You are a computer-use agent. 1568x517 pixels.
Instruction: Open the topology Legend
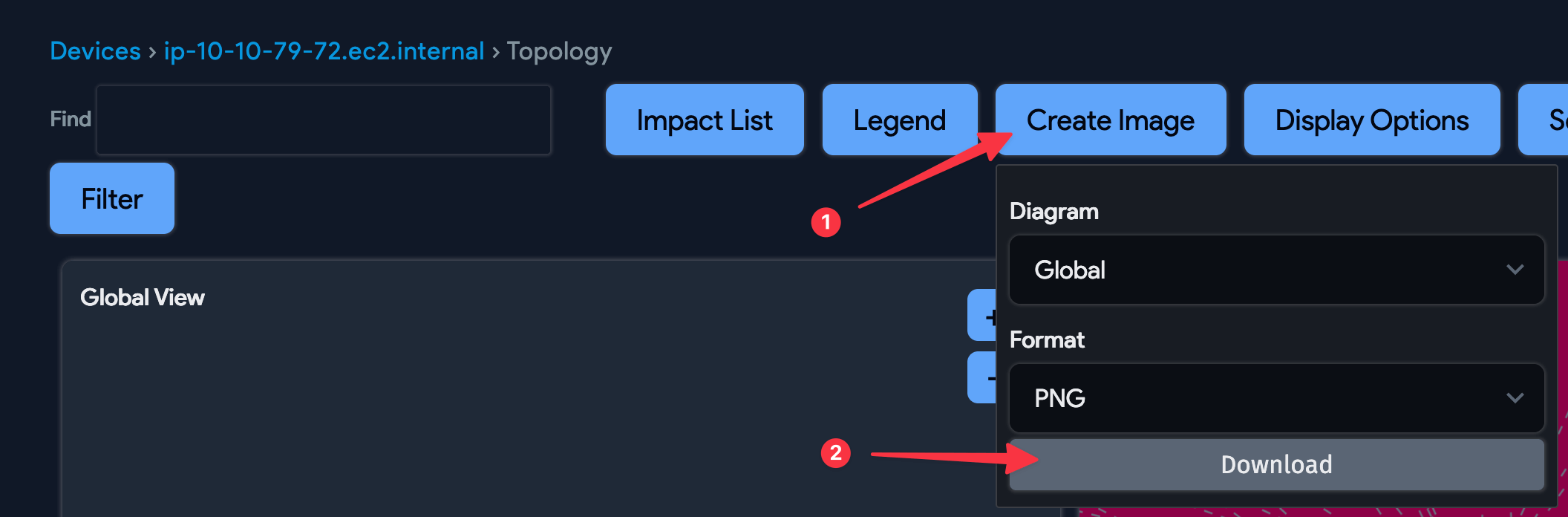coord(899,120)
